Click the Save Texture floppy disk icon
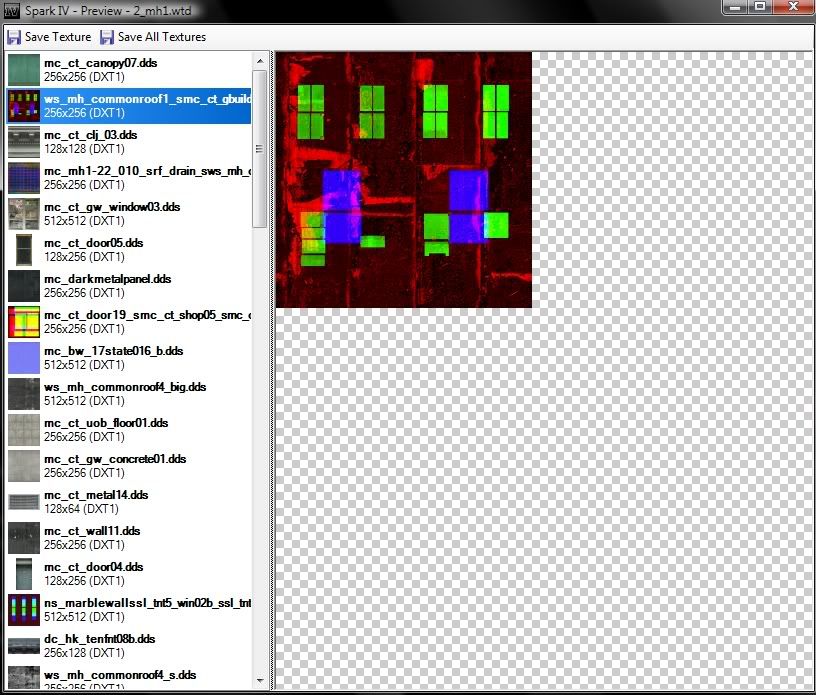Screen dimensions: 816x695 coord(14,37)
